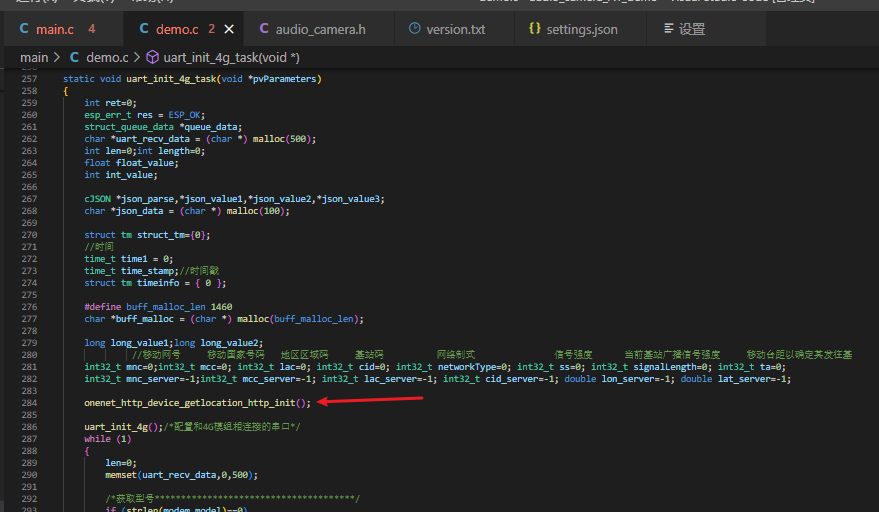Image resolution: width=879 pixels, height=512 pixels.
Task: Click 'int ret=0;' on line 259
Action: coord(110,103)
